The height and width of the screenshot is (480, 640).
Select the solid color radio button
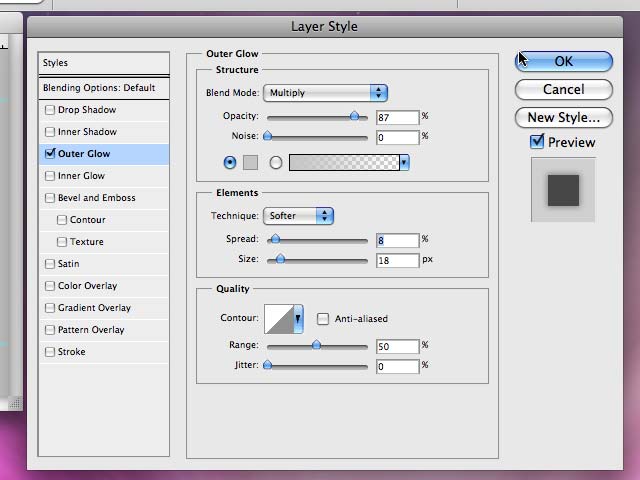click(230, 162)
